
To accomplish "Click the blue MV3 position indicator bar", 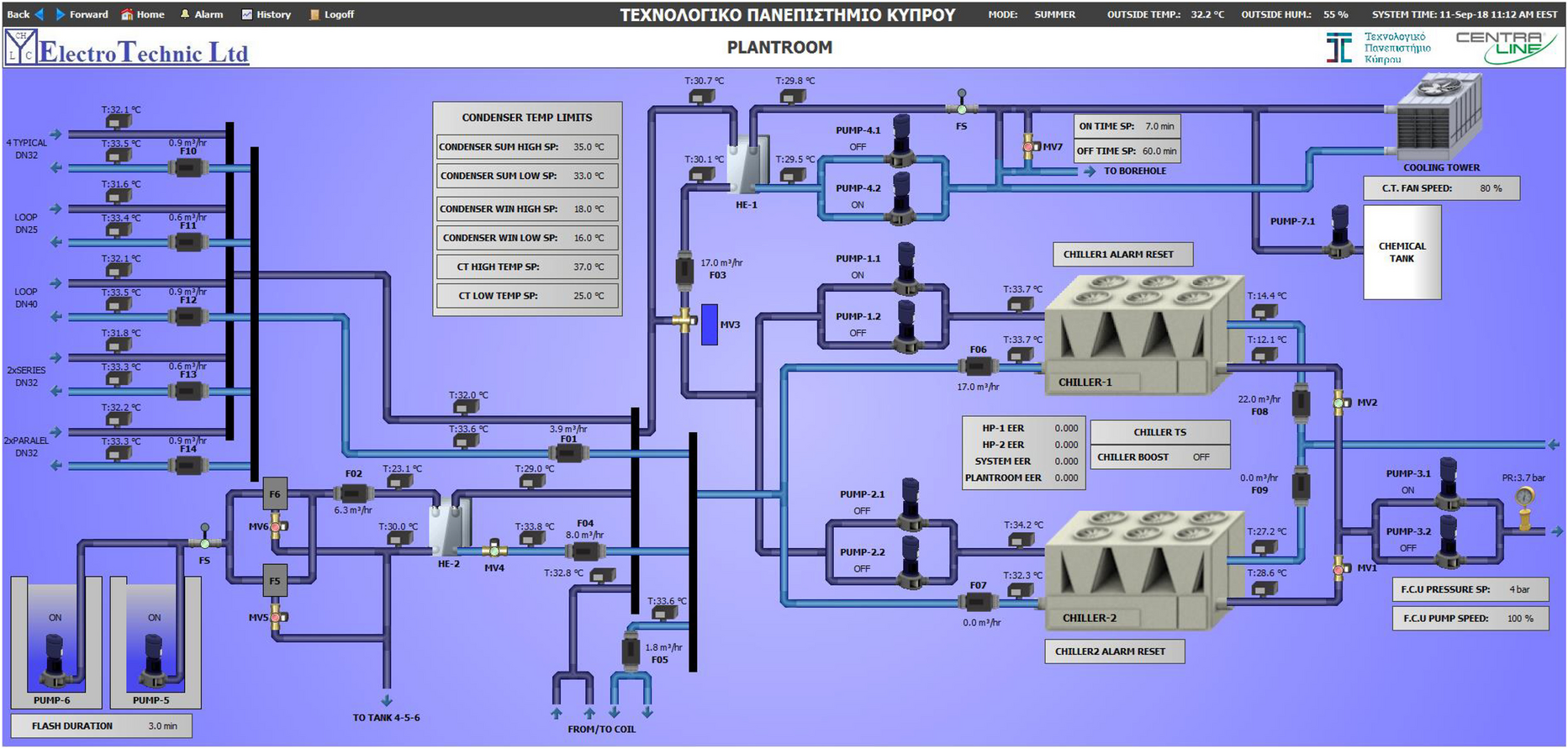I will pyautogui.click(x=710, y=324).
